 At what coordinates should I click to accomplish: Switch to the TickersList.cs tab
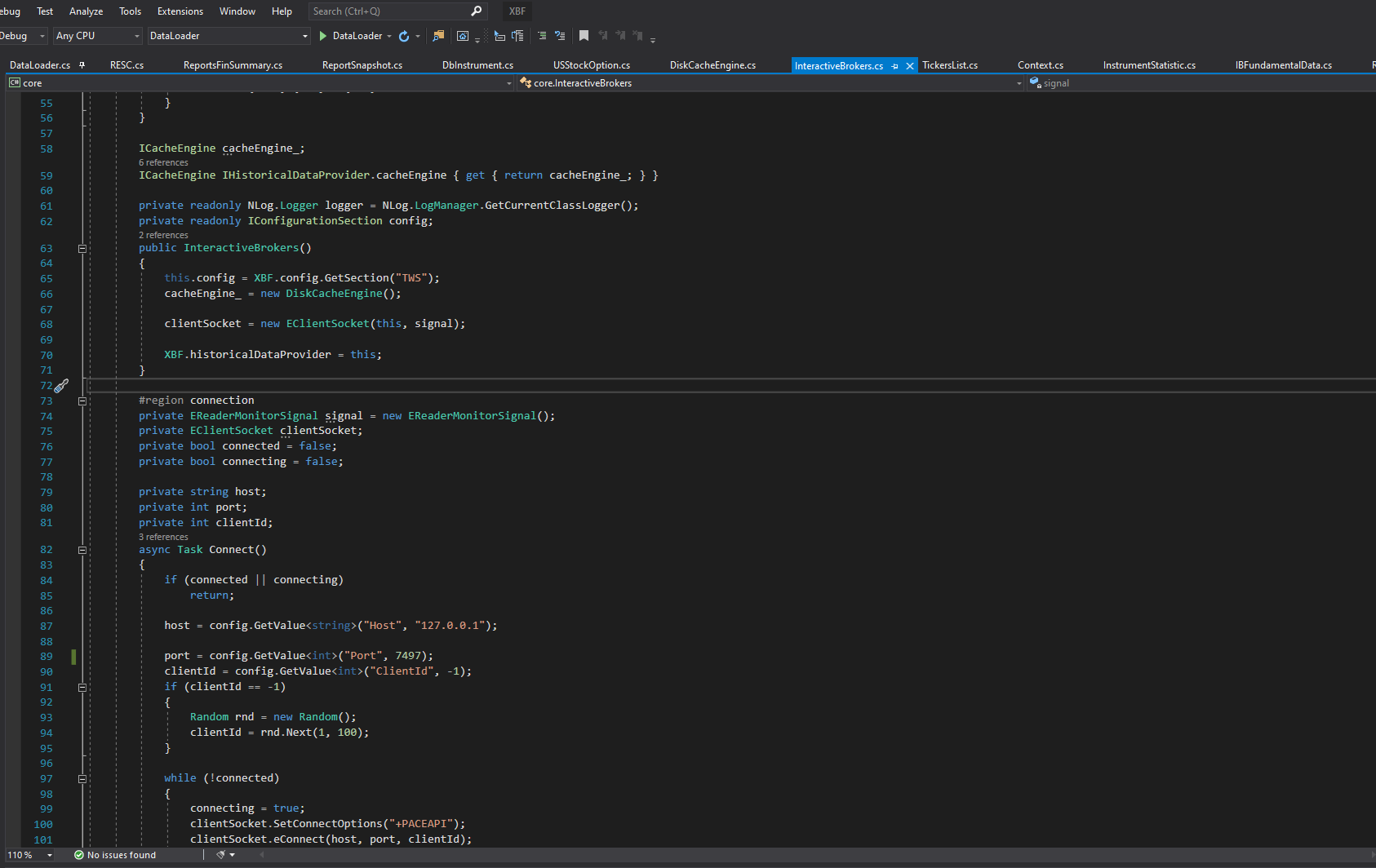pyautogui.click(x=950, y=65)
